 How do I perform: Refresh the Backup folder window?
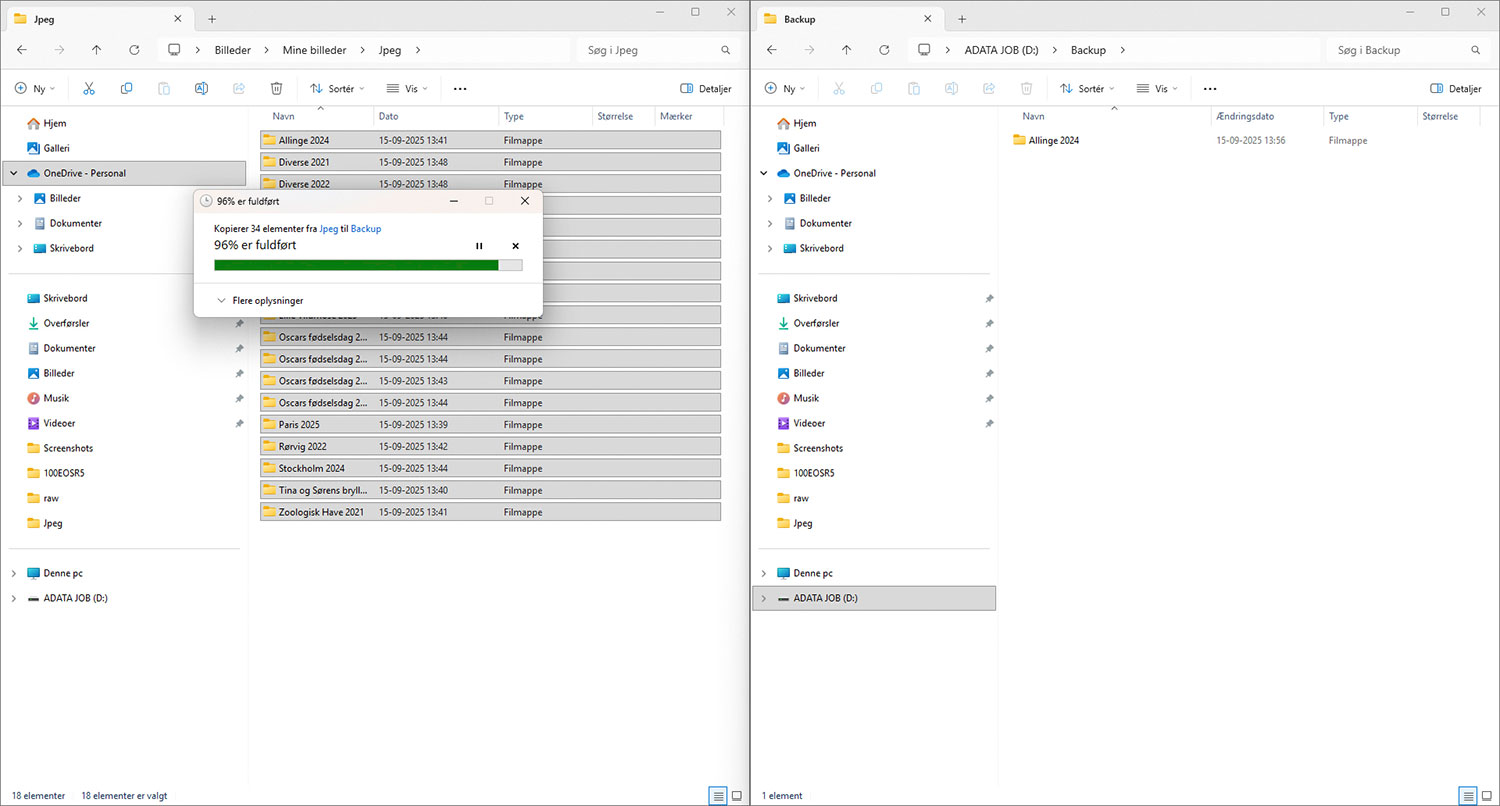[x=884, y=50]
